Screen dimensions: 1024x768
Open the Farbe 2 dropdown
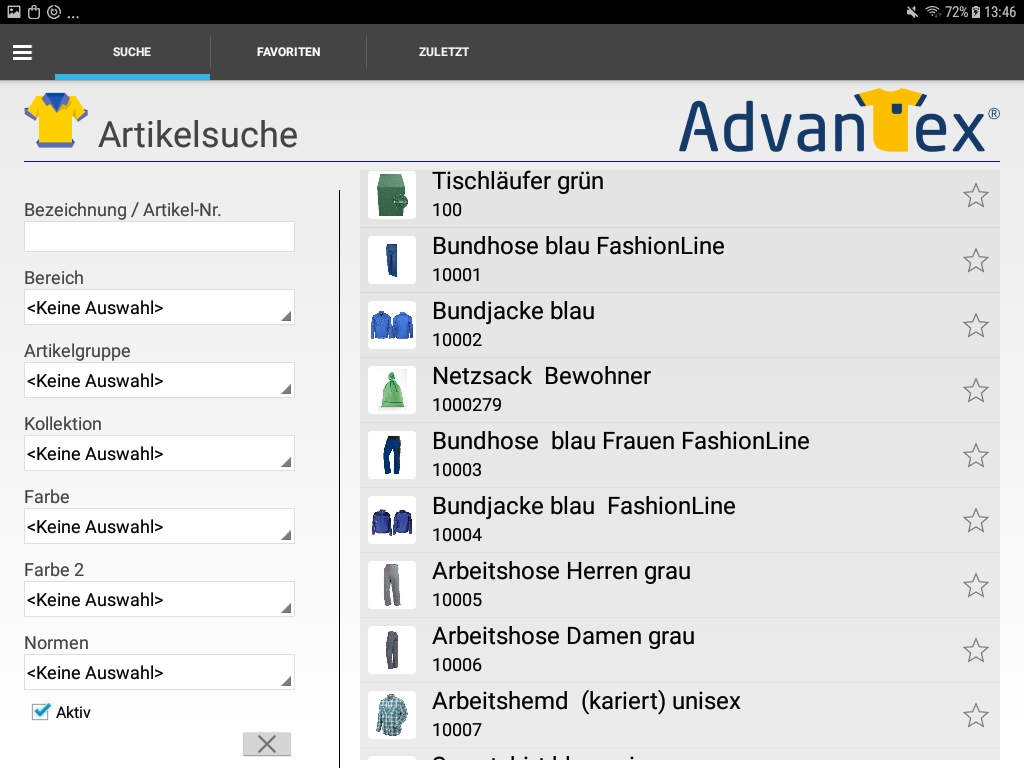click(x=159, y=600)
